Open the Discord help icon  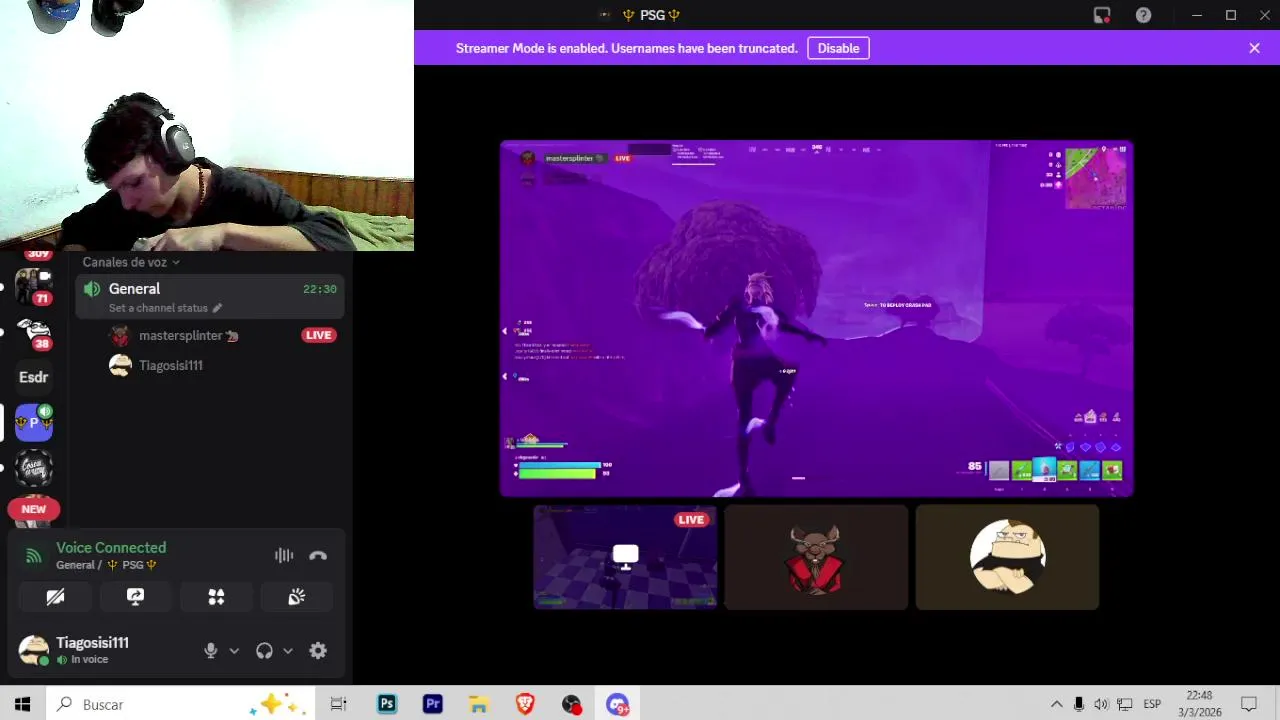pyautogui.click(x=1143, y=15)
